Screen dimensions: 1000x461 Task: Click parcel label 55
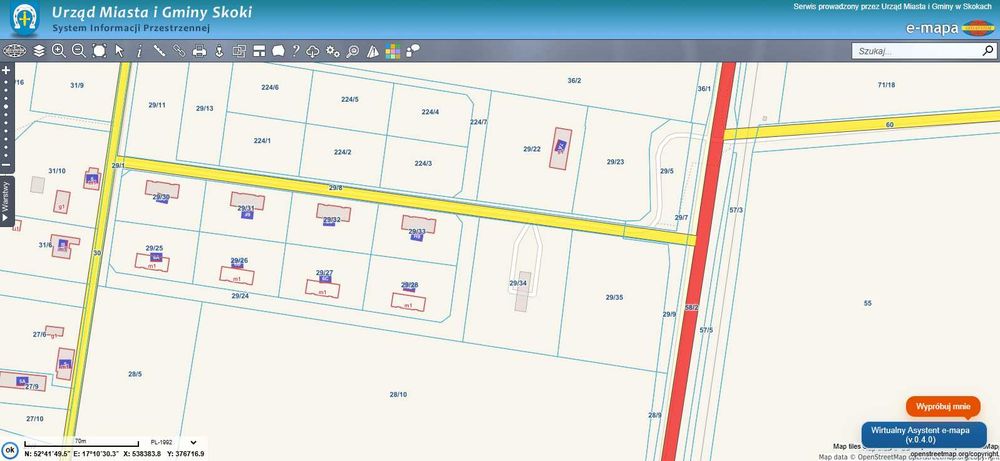(x=867, y=303)
